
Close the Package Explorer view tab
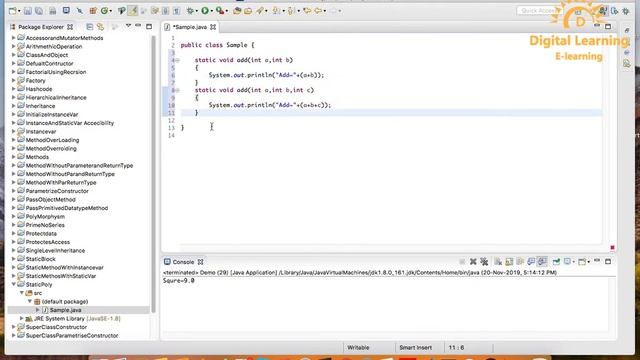click(70, 27)
